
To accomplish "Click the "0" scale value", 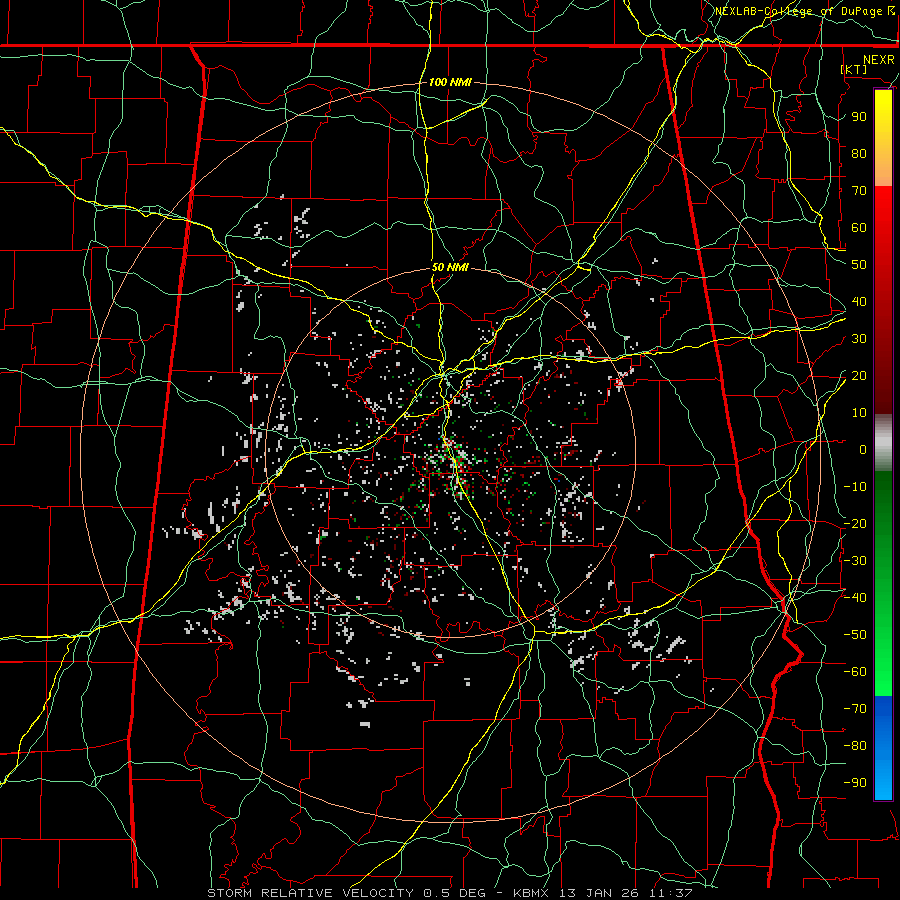I will click(x=863, y=449).
